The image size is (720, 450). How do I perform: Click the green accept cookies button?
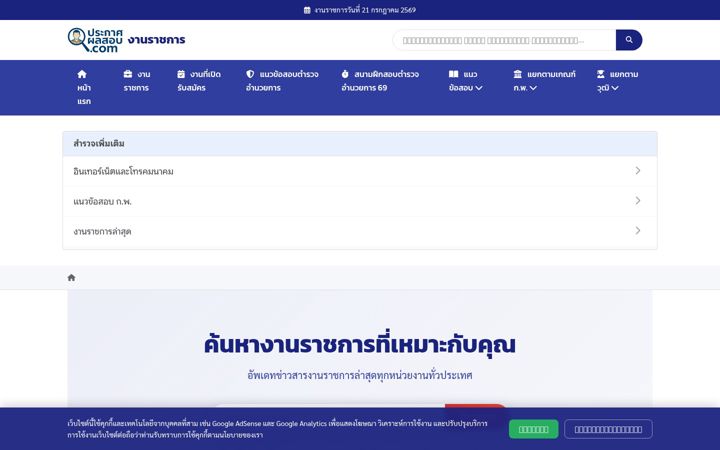click(534, 429)
